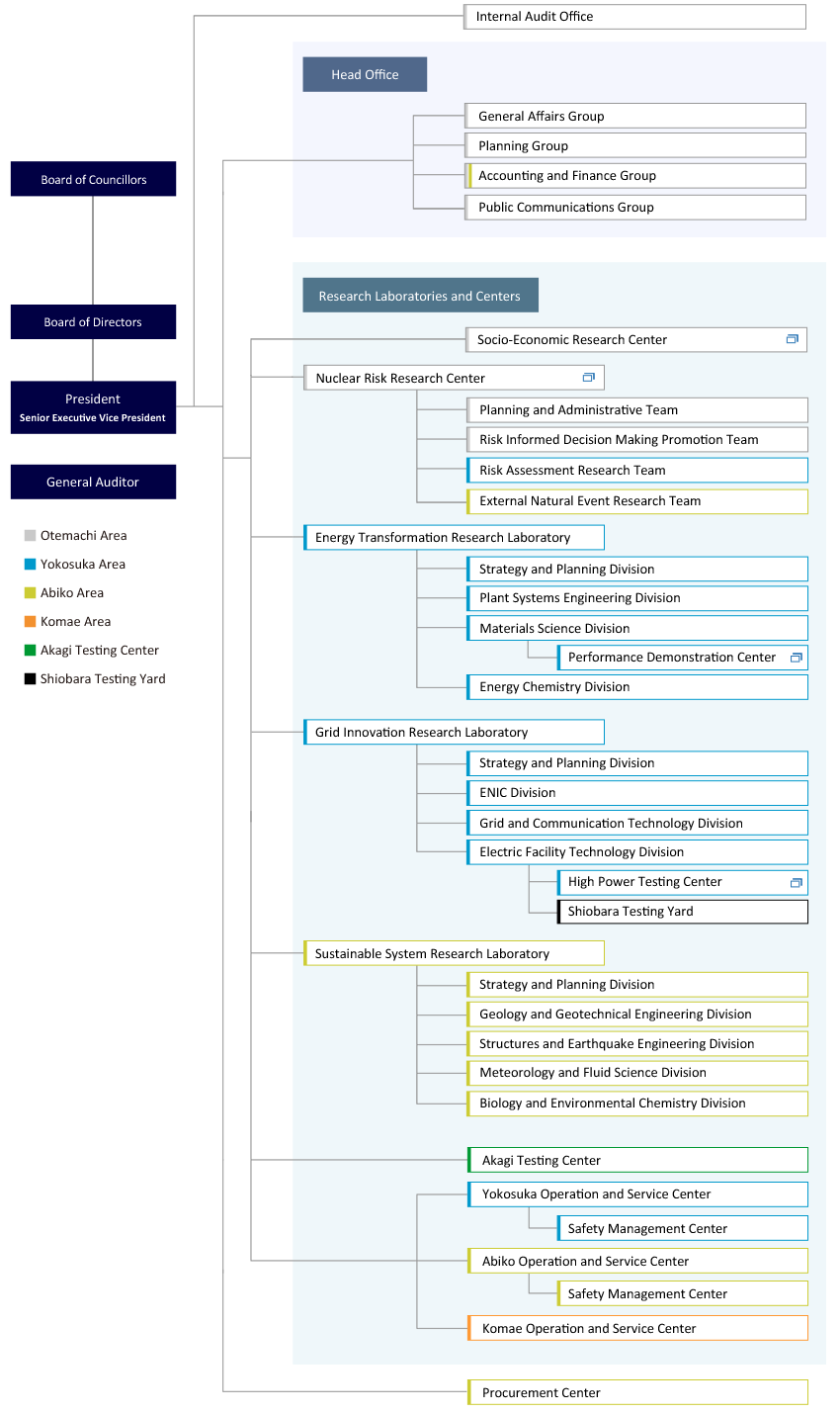Select the Materials Science Division box

(x=637, y=628)
